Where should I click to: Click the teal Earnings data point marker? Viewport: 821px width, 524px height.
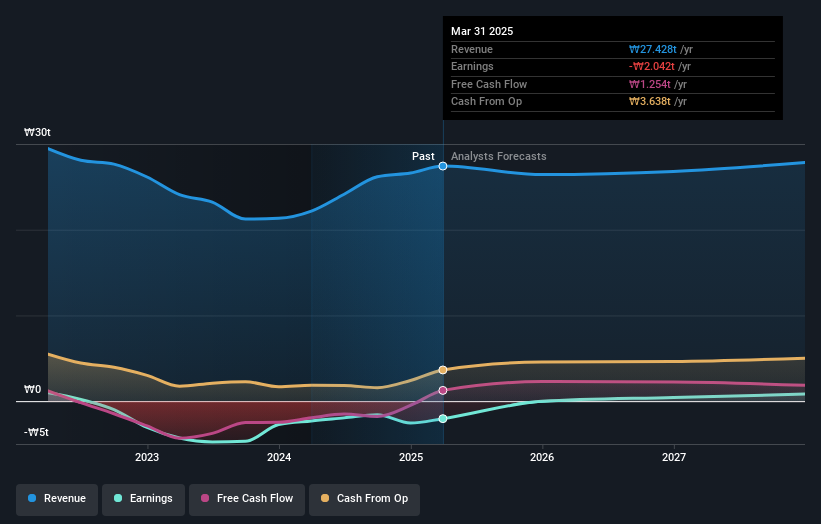443,419
